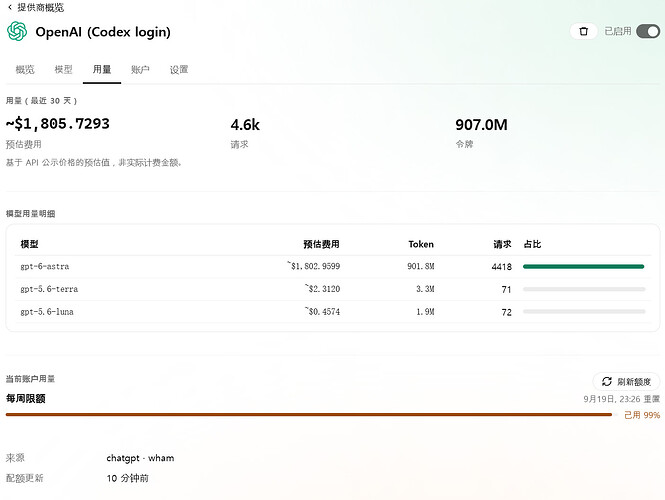This screenshot has width=665, height=500.
Task: Click the reset time 9月19日, 23:26
Action: coord(612,399)
